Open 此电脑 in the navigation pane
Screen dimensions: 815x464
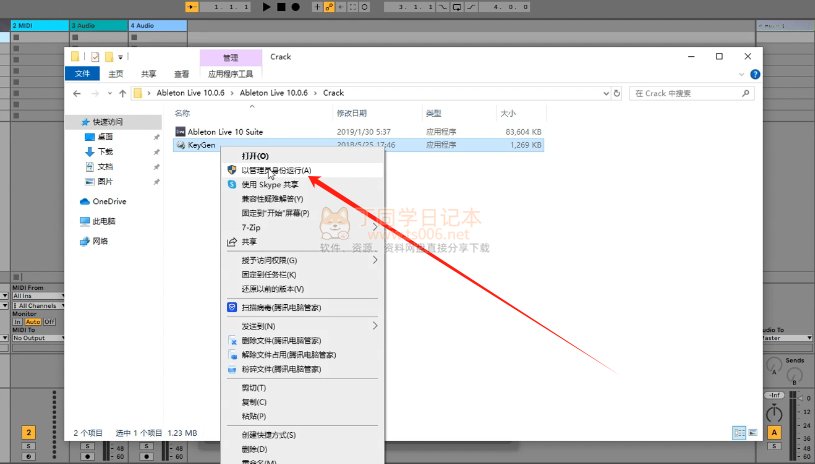tap(103, 221)
